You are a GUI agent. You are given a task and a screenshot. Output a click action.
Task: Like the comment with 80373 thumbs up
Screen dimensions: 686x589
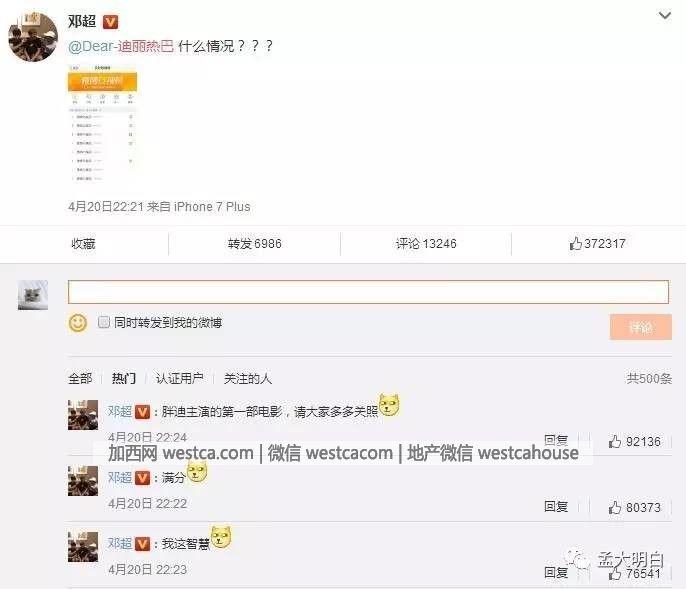(634, 507)
